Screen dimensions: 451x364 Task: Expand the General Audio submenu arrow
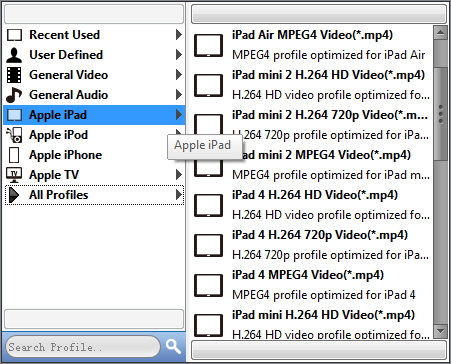point(179,95)
